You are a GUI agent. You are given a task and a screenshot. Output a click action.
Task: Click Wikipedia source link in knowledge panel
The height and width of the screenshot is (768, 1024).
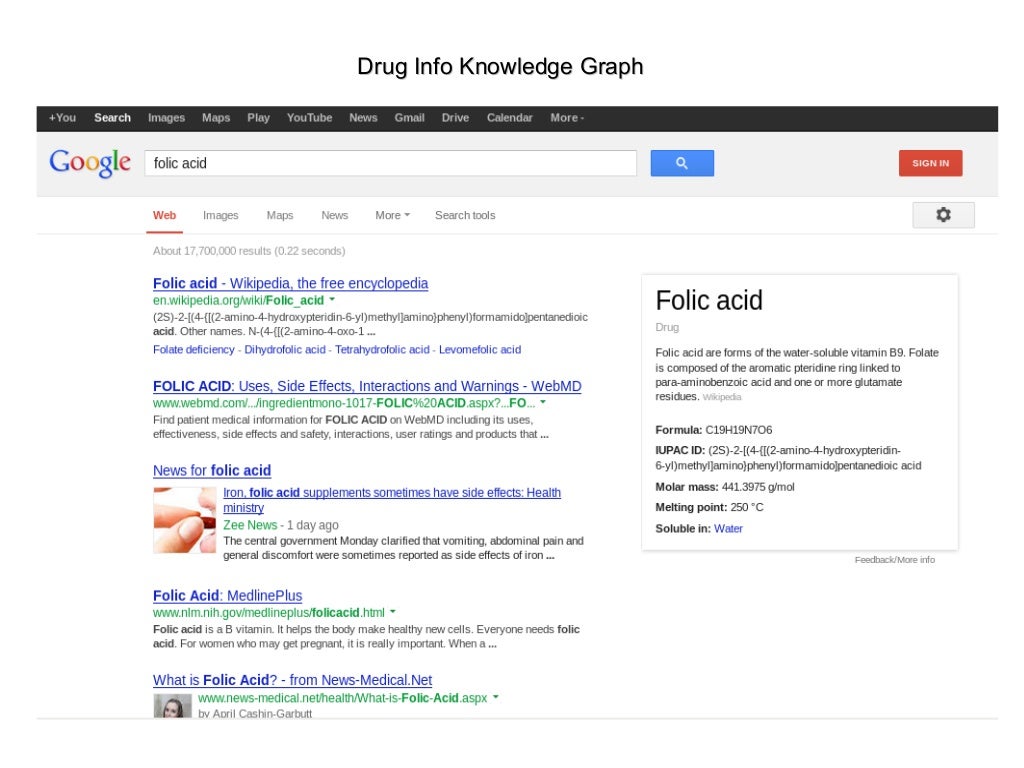722,397
